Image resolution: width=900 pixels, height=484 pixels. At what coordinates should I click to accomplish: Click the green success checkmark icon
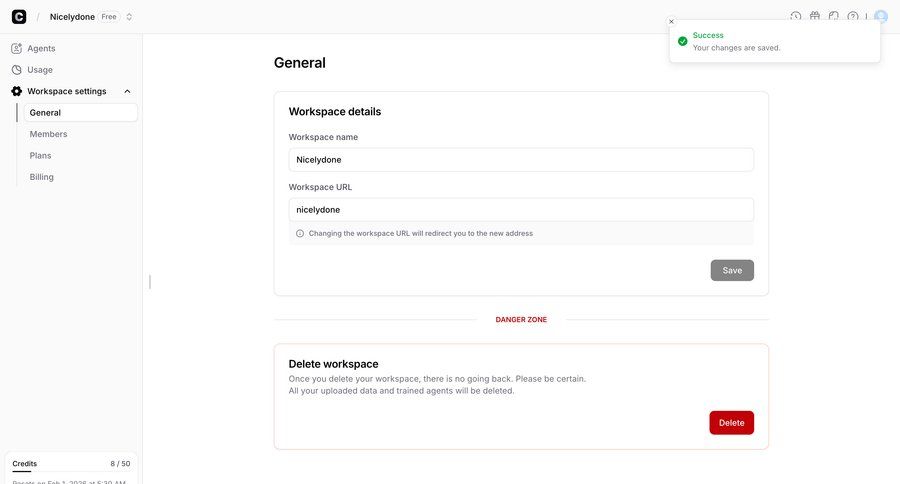pyautogui.click(x=682, y=41)
